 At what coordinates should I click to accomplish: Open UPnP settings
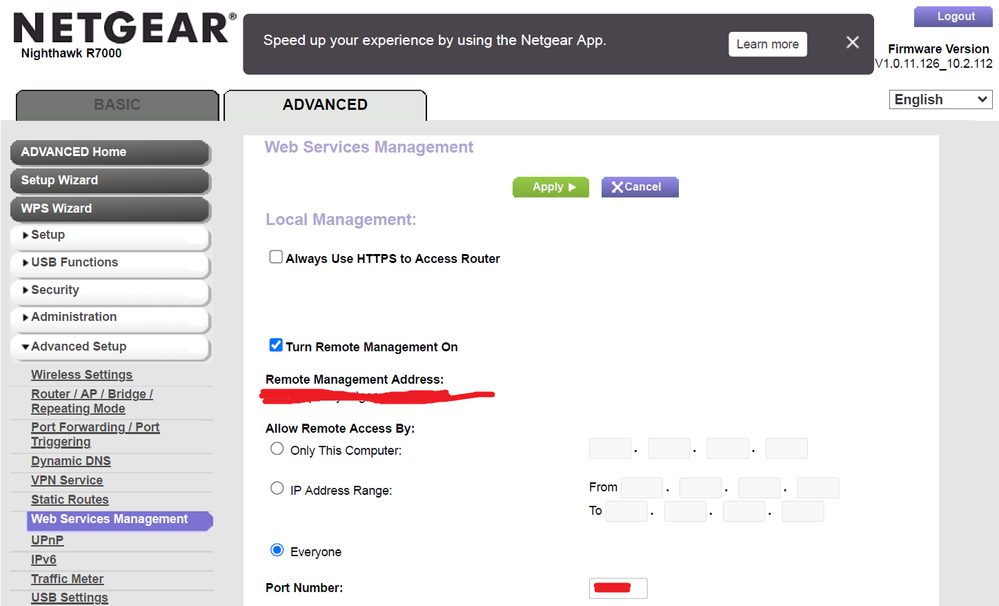coord(47,540)
